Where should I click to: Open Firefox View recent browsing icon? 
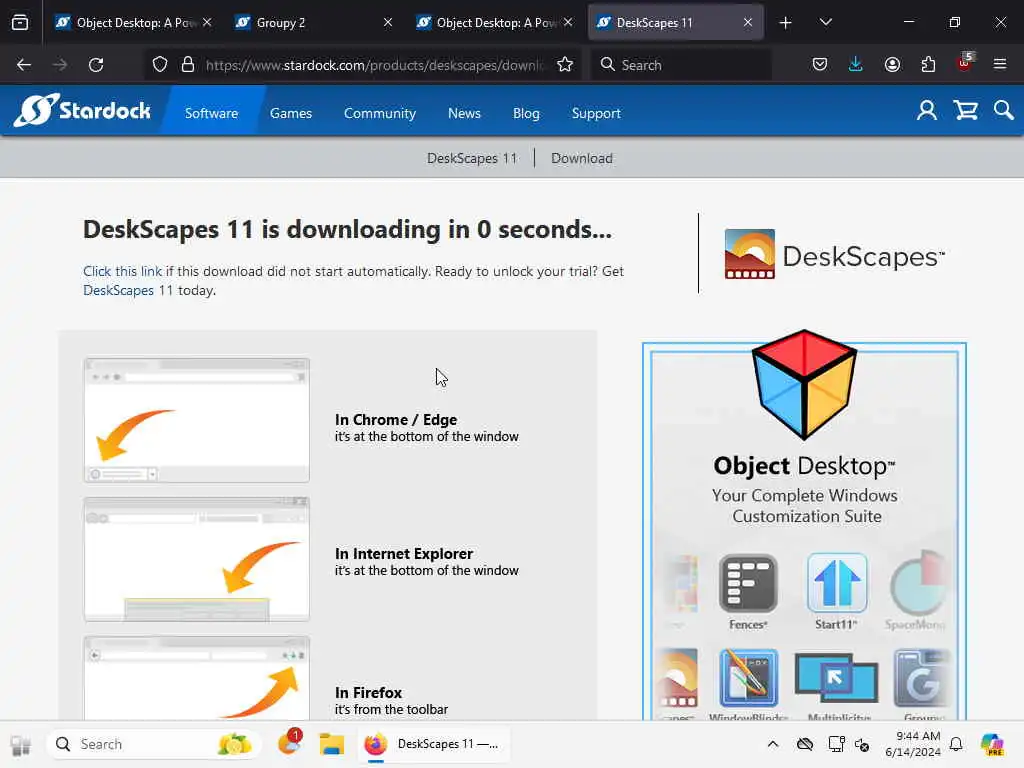click(20, 23)
